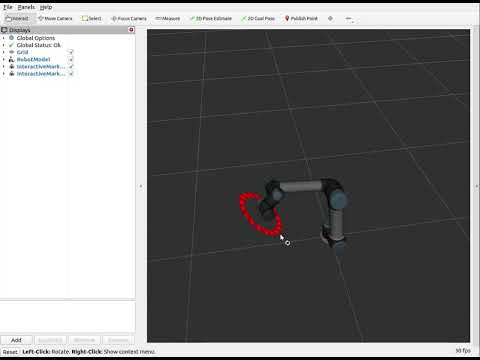Expand the Global Status tree row
Image resolution: width=480 pixels, height=360 pixels.
[4, 45]
